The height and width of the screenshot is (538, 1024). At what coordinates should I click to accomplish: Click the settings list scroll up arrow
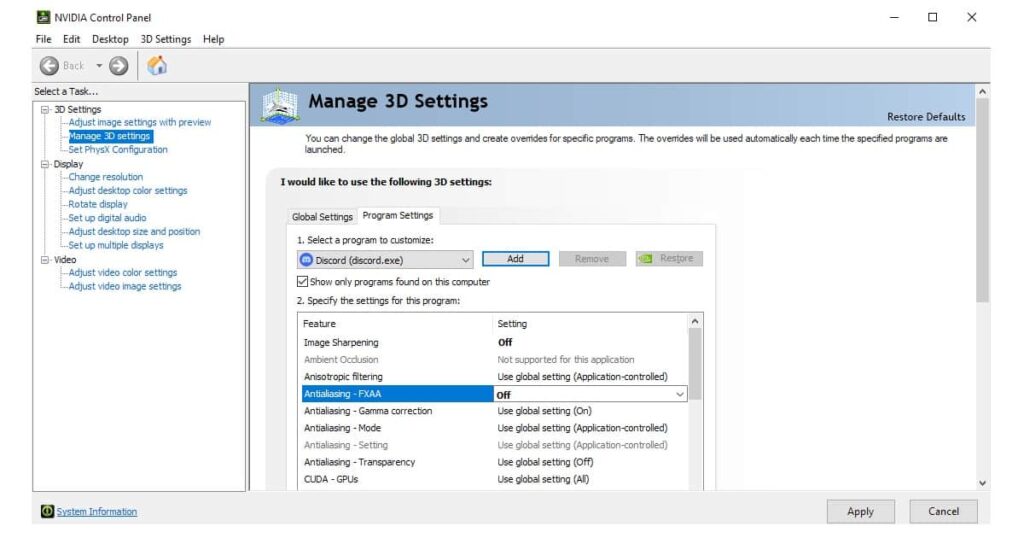pyautogui.click(x=695, y=321)
